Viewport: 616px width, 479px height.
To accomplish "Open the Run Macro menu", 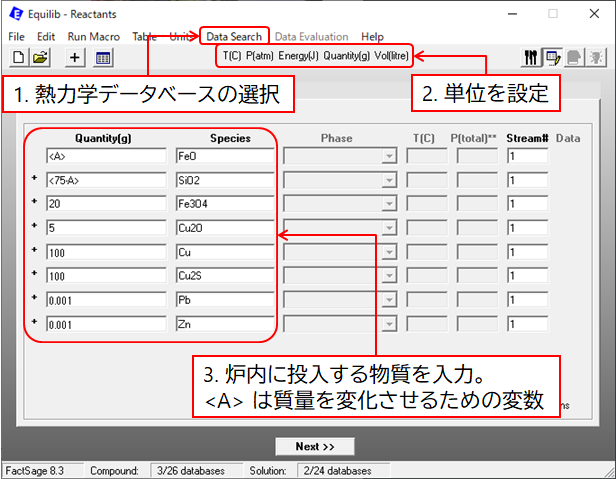I will (x=93, y=36).
